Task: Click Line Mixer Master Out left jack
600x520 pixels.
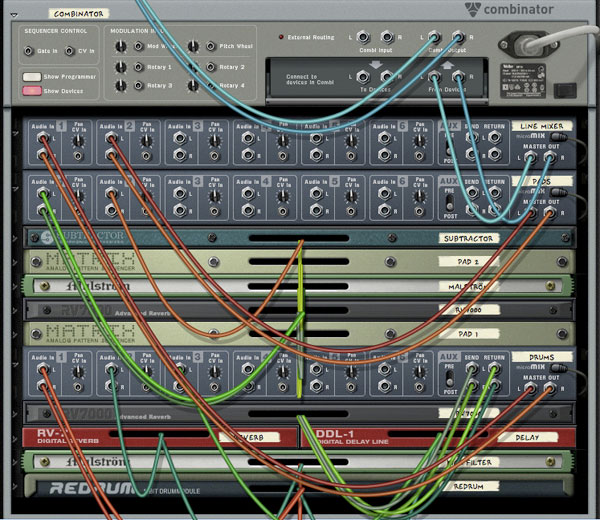Action: tap(530, 156)
